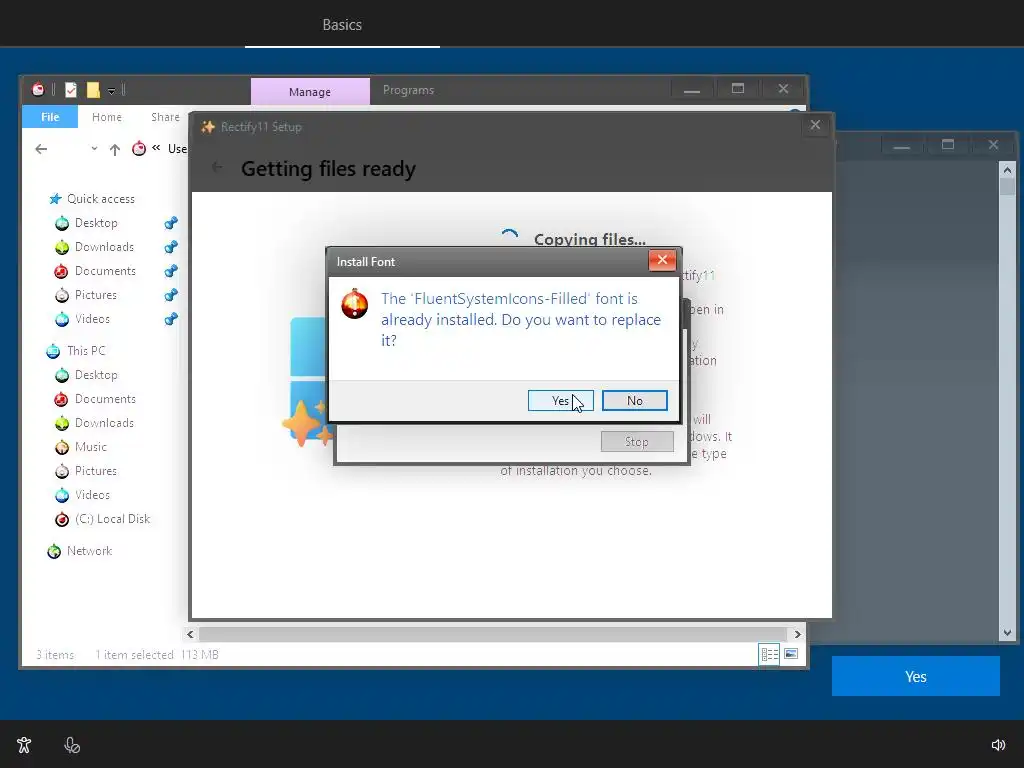Click the large blue Yes button
This screenshot has height=768, width=1024.
[x=915, y=677]
